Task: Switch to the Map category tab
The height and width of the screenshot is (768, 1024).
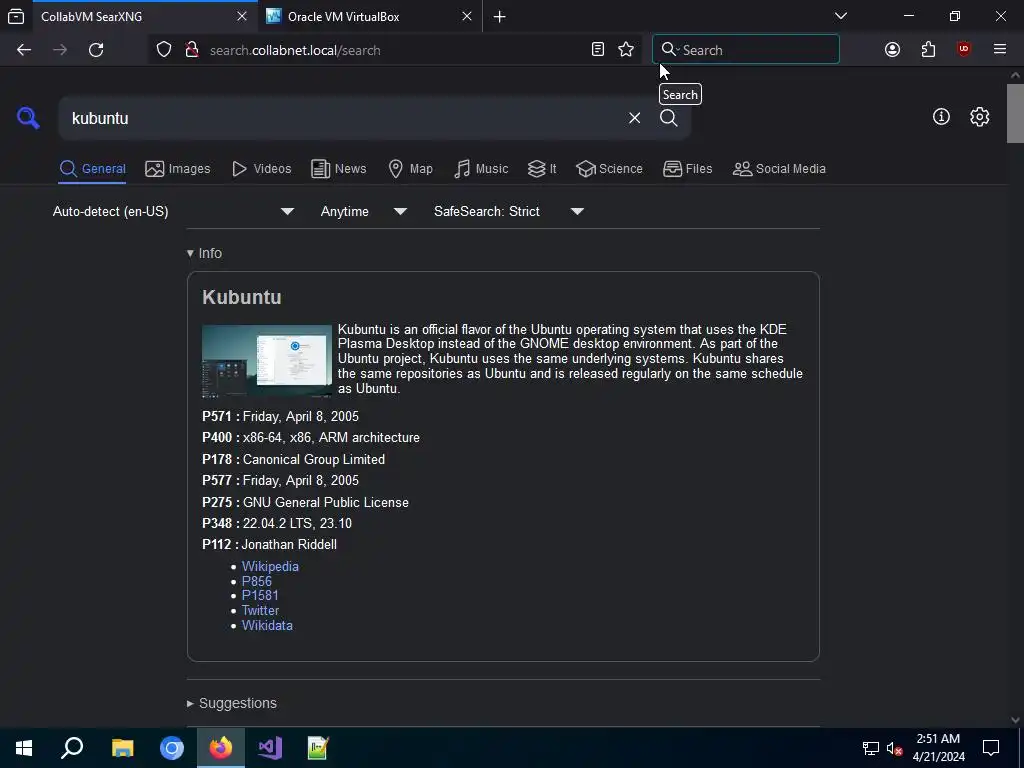Action: [410, 168]
